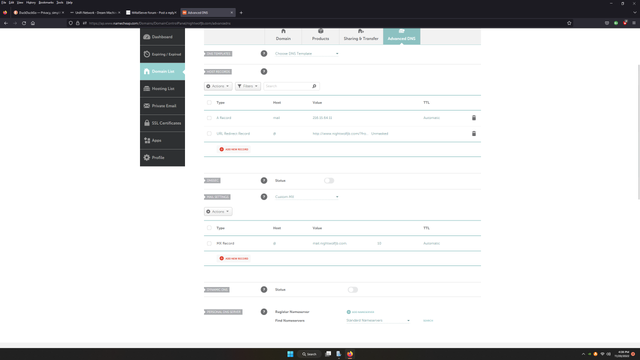640x360 pixels.
Task: Toggle the DNSSEC status switch
Action: [x=329, y=180]
